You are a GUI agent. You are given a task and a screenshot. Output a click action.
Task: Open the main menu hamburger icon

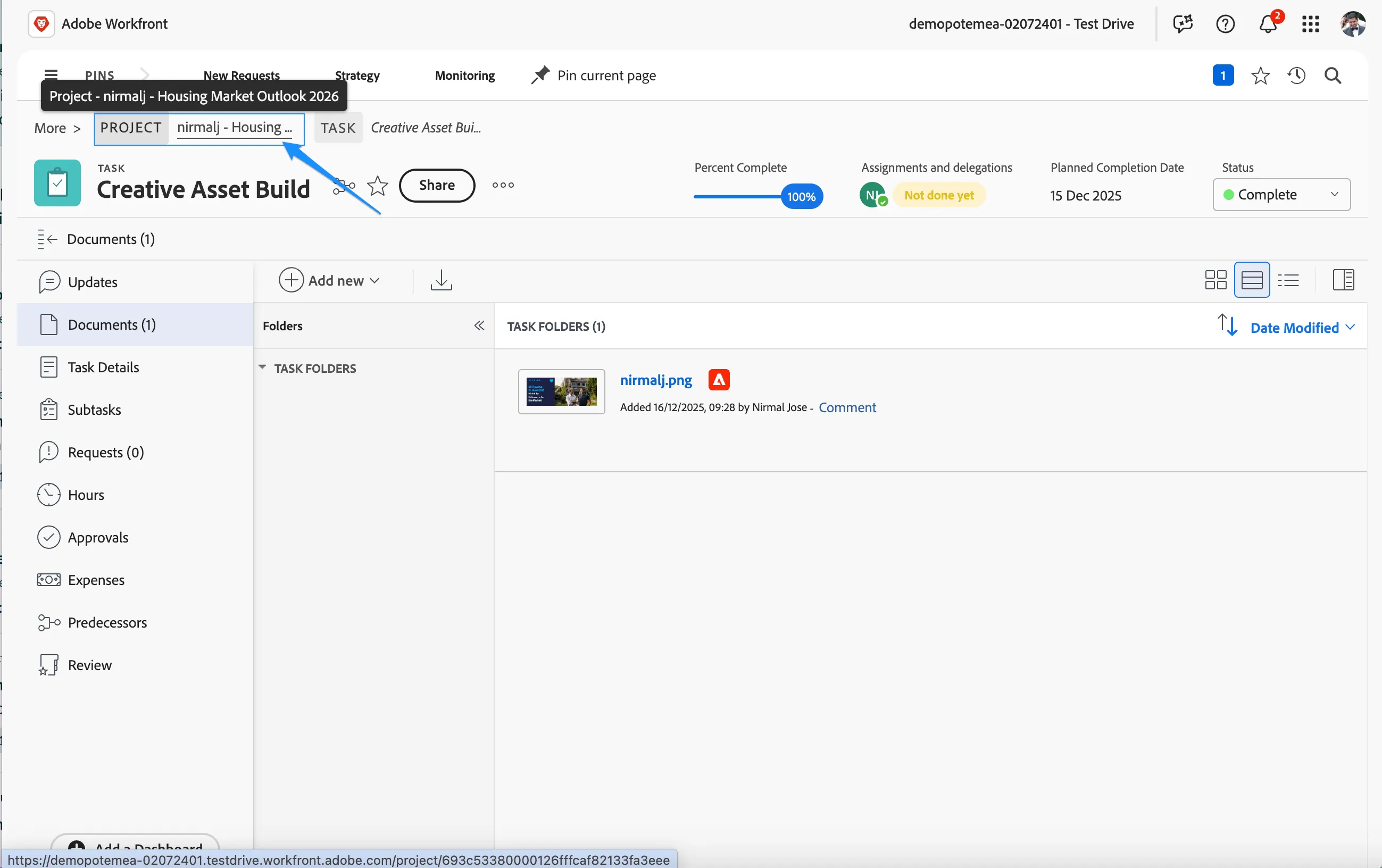click(x=51, y=74)
